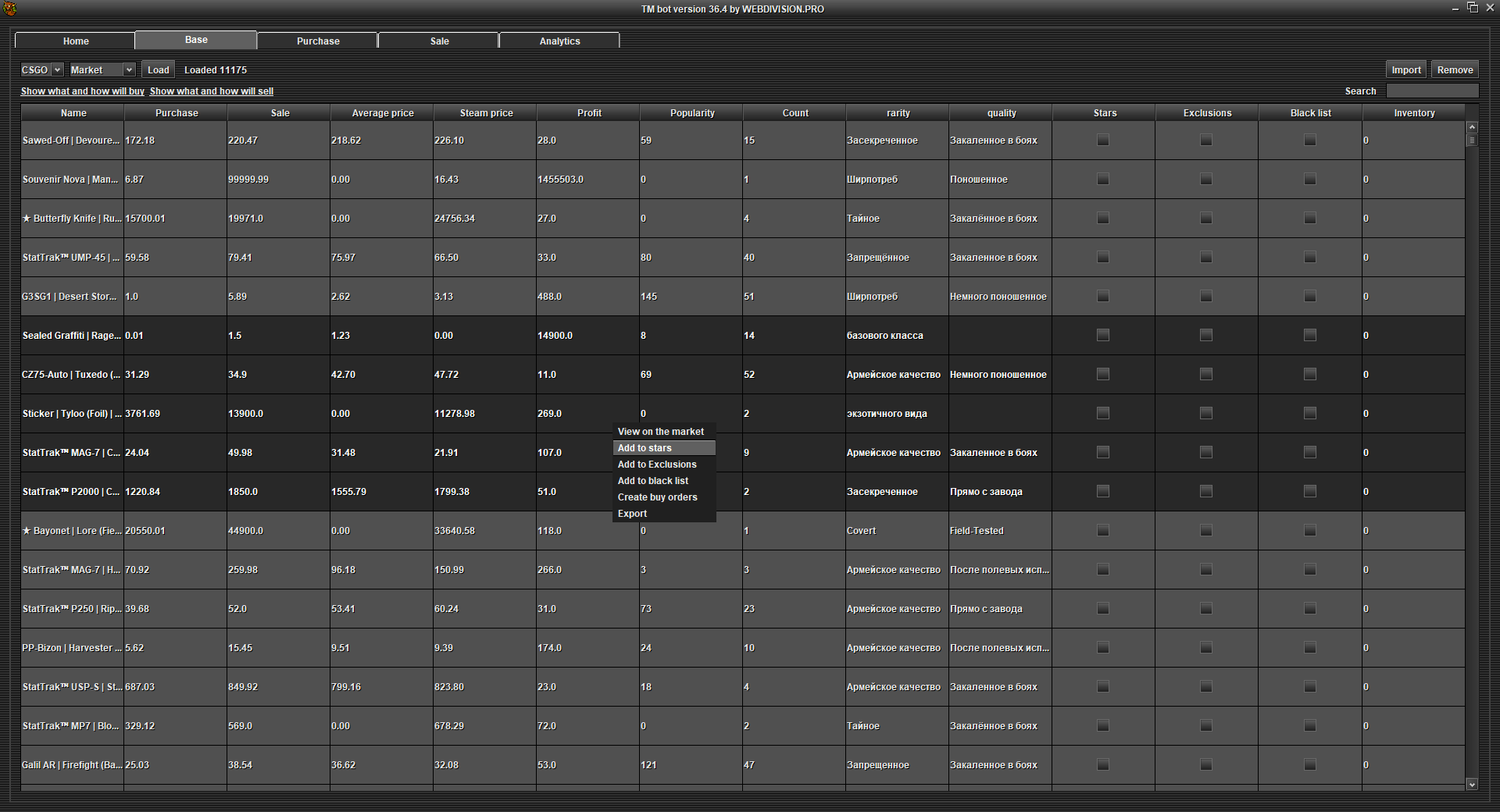Open the CSGO game dropdown
The image size is (1500, 812).
click(x=41, y=69)
